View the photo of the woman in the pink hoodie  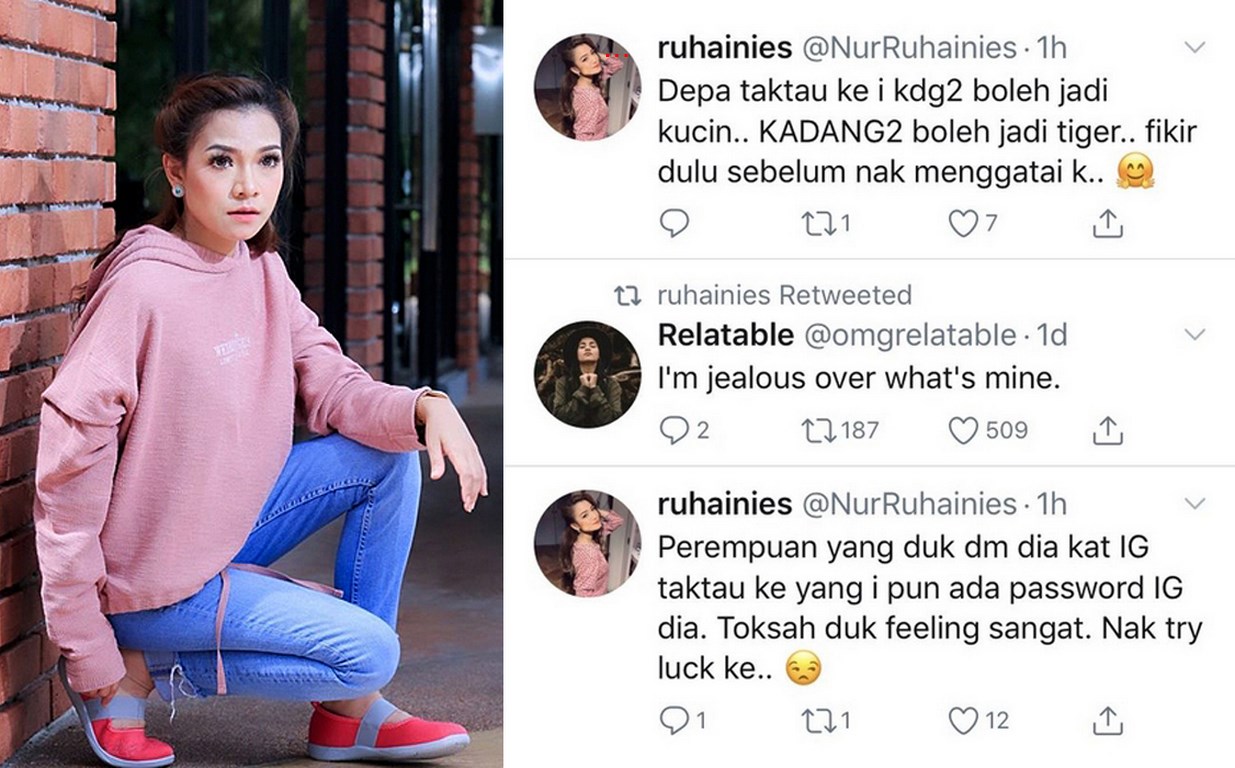coord(251,384)
